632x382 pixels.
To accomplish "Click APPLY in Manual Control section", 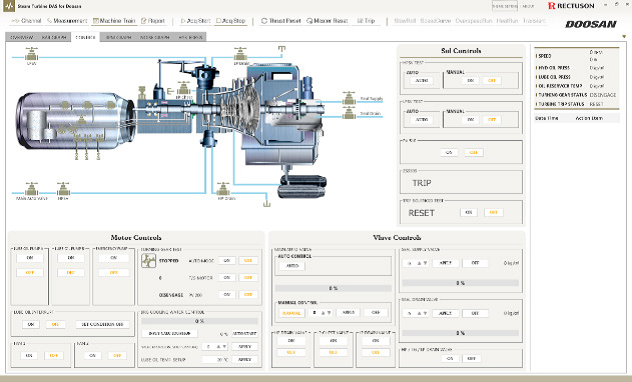I will click(348, 313).
